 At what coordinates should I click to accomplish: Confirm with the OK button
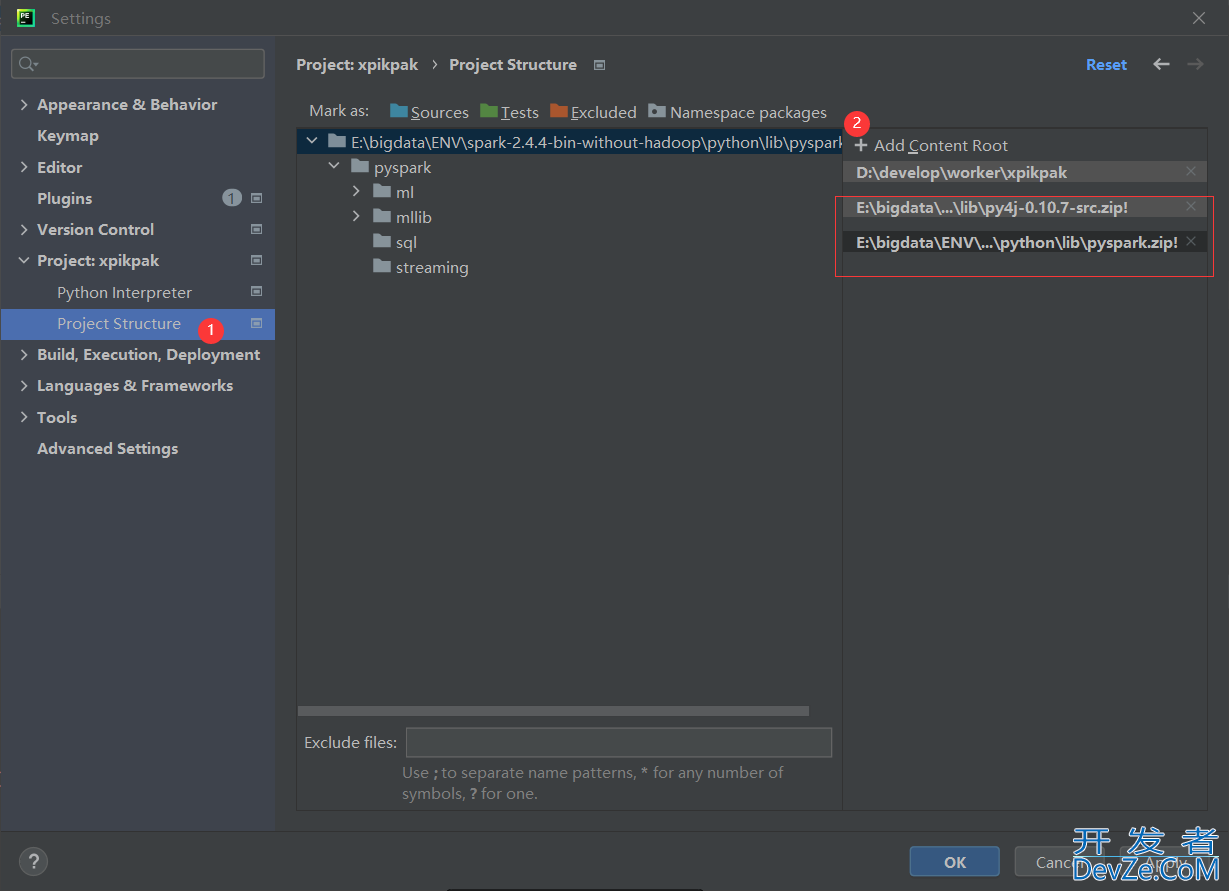pos(955,861)
